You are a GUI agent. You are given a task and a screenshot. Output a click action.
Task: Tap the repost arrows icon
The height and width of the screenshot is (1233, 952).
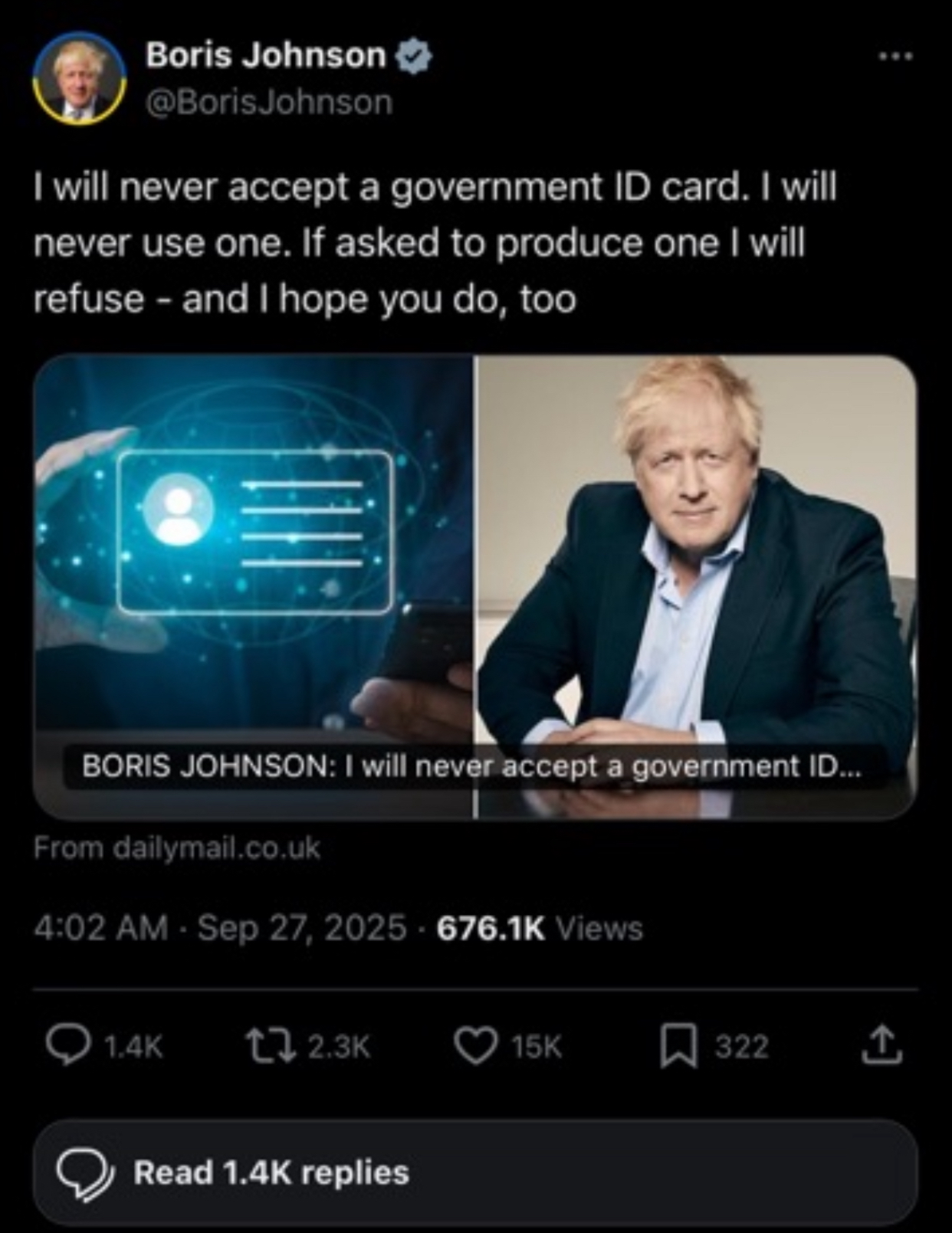(270, 1046)
